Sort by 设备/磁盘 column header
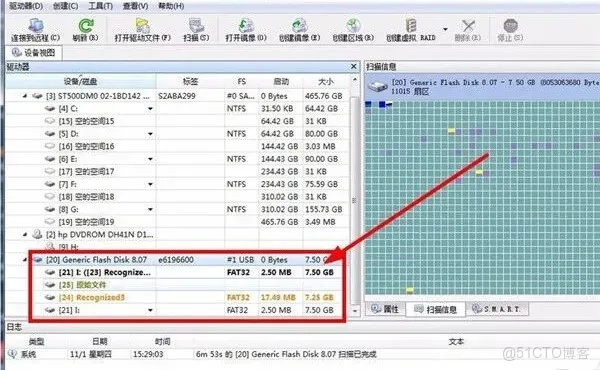The width and height of the screenshot is (600, 370). (81, 81)
